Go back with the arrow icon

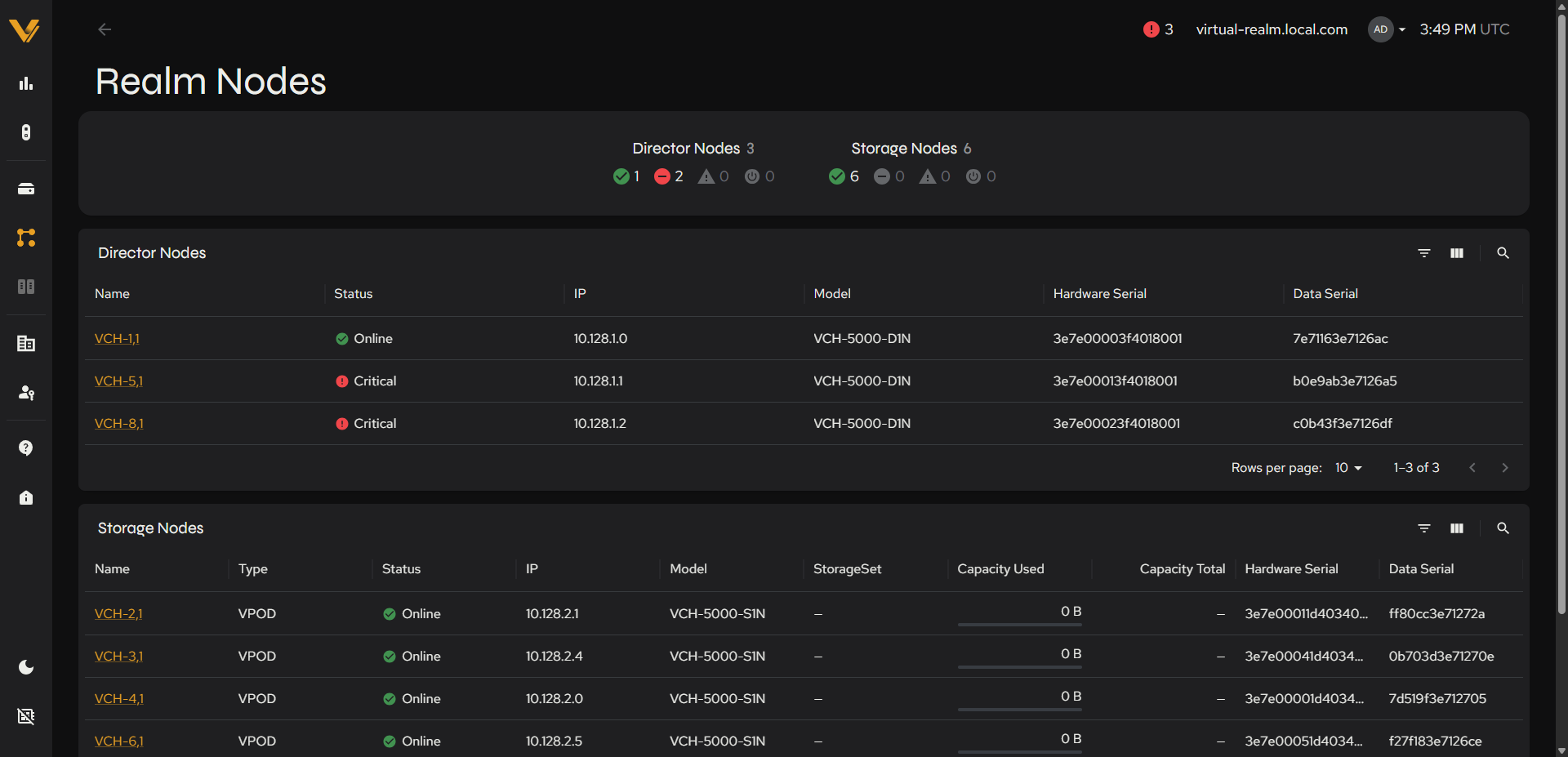(x=105, y=29)
